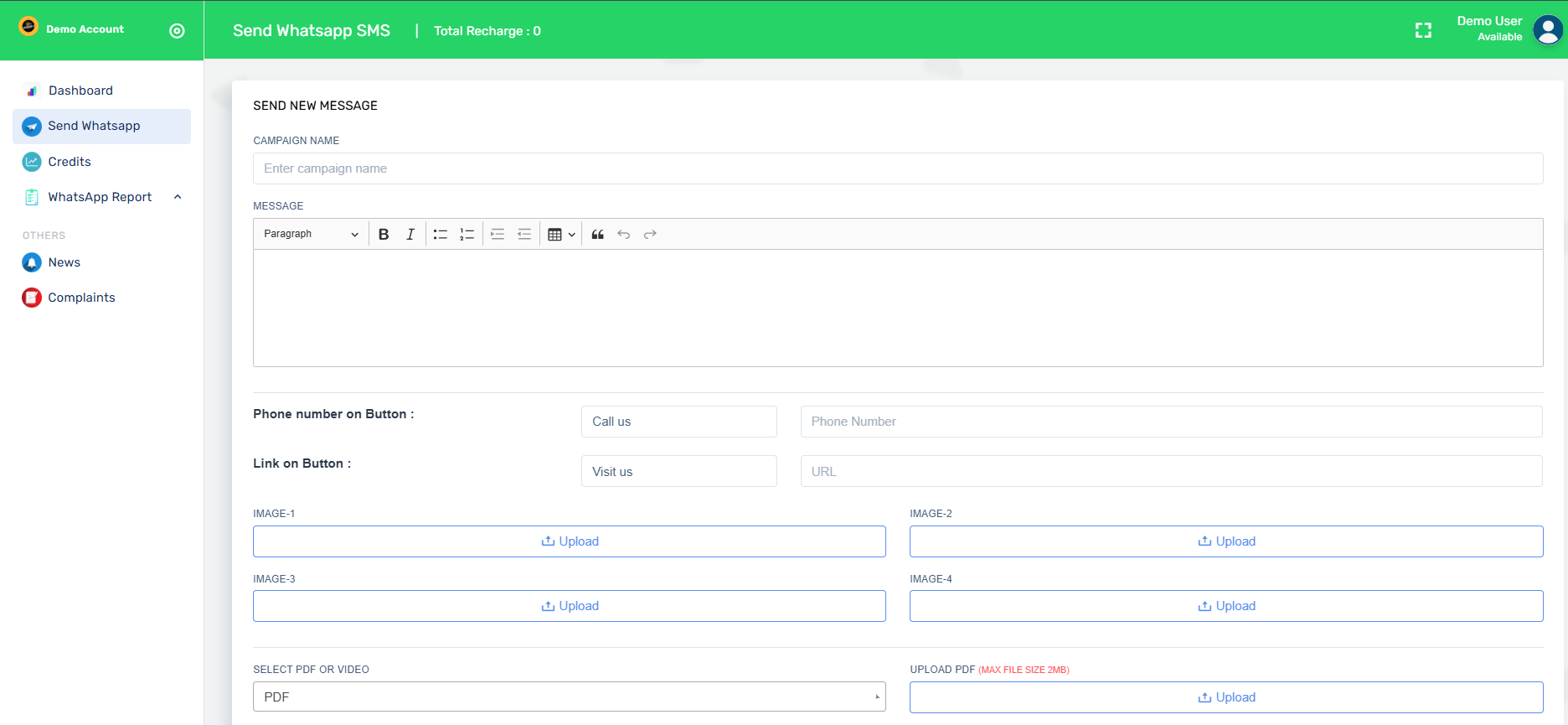
Task: Upload a file for IMAGE-1
Action: point(570,541)
